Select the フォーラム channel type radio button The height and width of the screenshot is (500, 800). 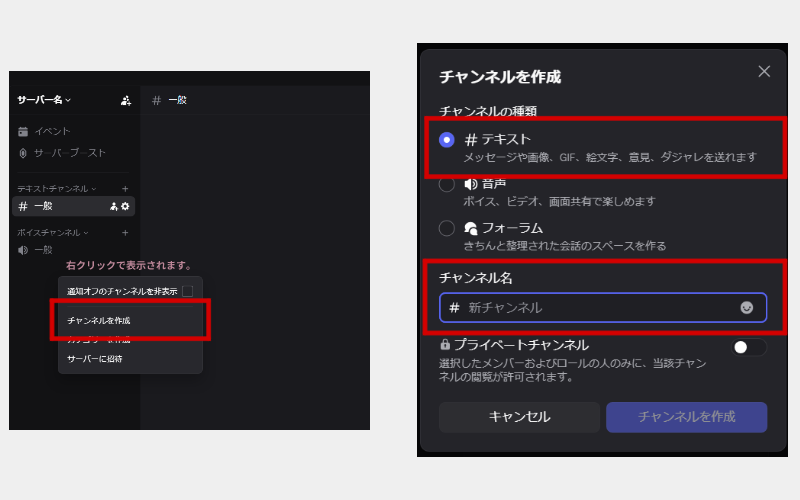[446, 228]
